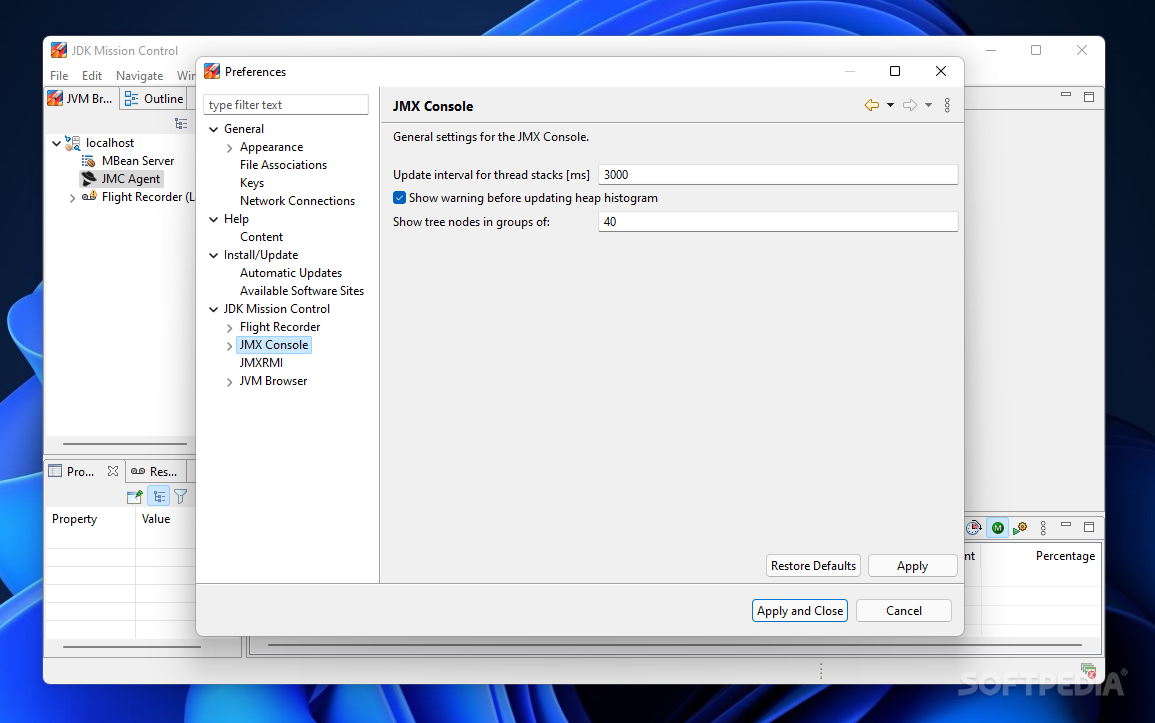1155x723 pixels.
Task: Open the back history dropdown arrow
Action: pyautogui.click(x=891, y=105)
